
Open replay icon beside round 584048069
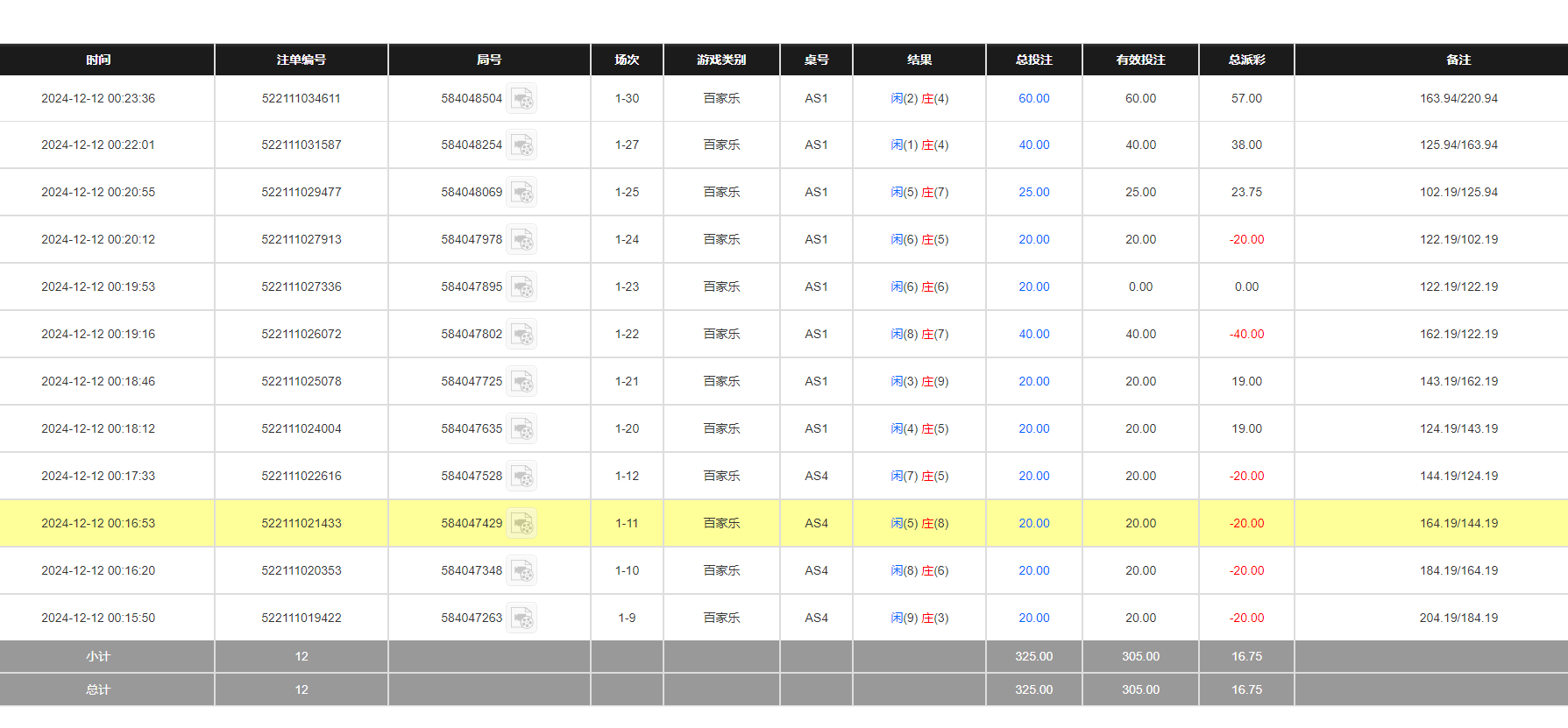click(521, 193)
